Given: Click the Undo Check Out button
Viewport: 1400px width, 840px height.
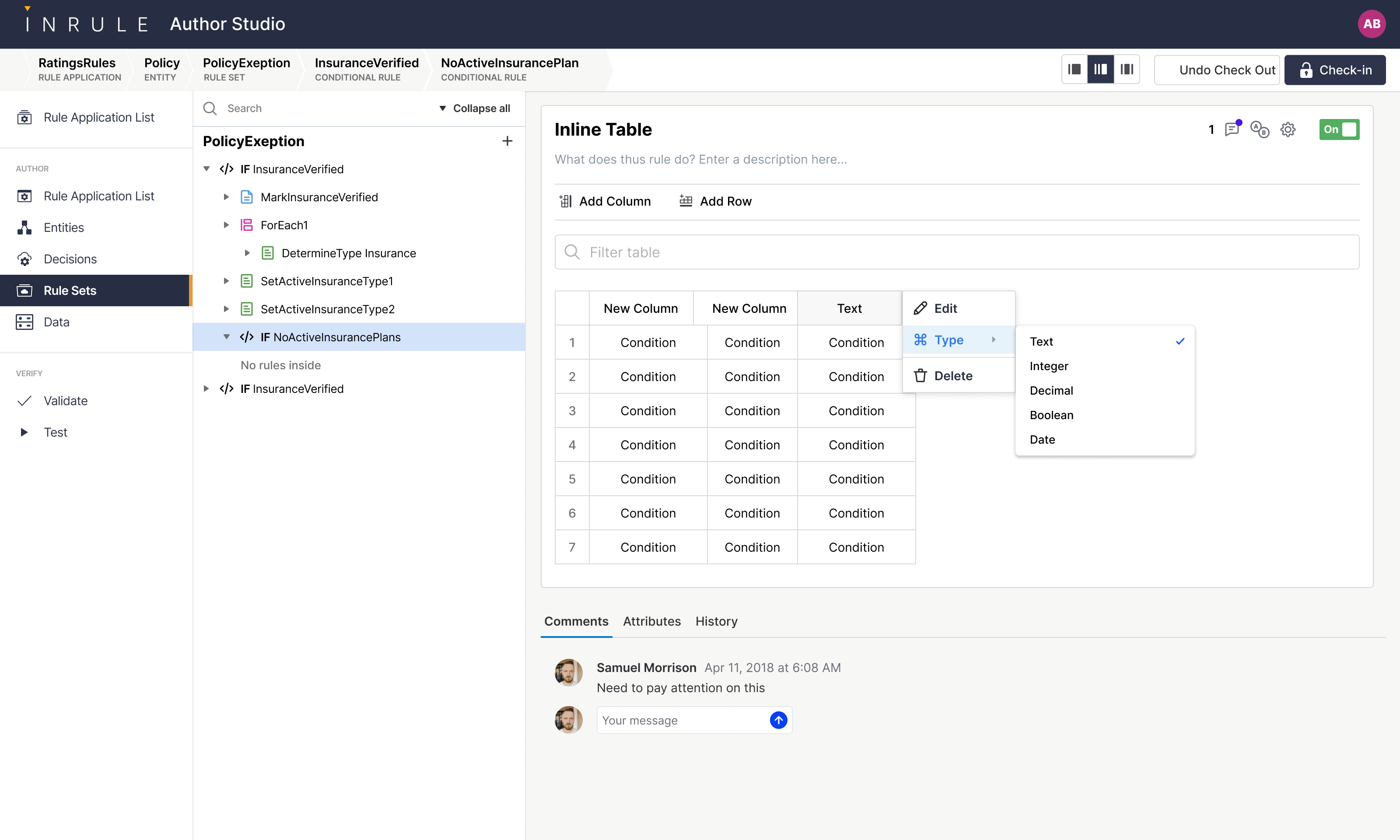Looking at the screenshot, I should tap(1217, 70).
